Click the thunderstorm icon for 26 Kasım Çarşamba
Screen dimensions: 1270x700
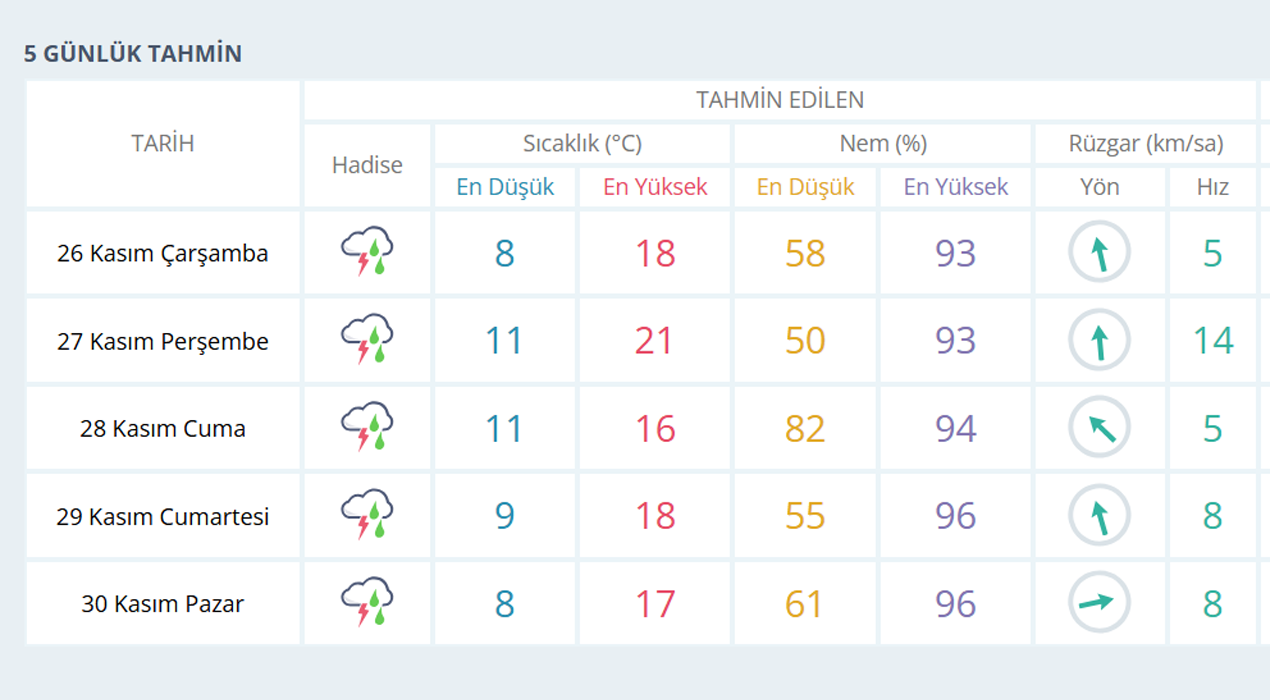[367, 253]
